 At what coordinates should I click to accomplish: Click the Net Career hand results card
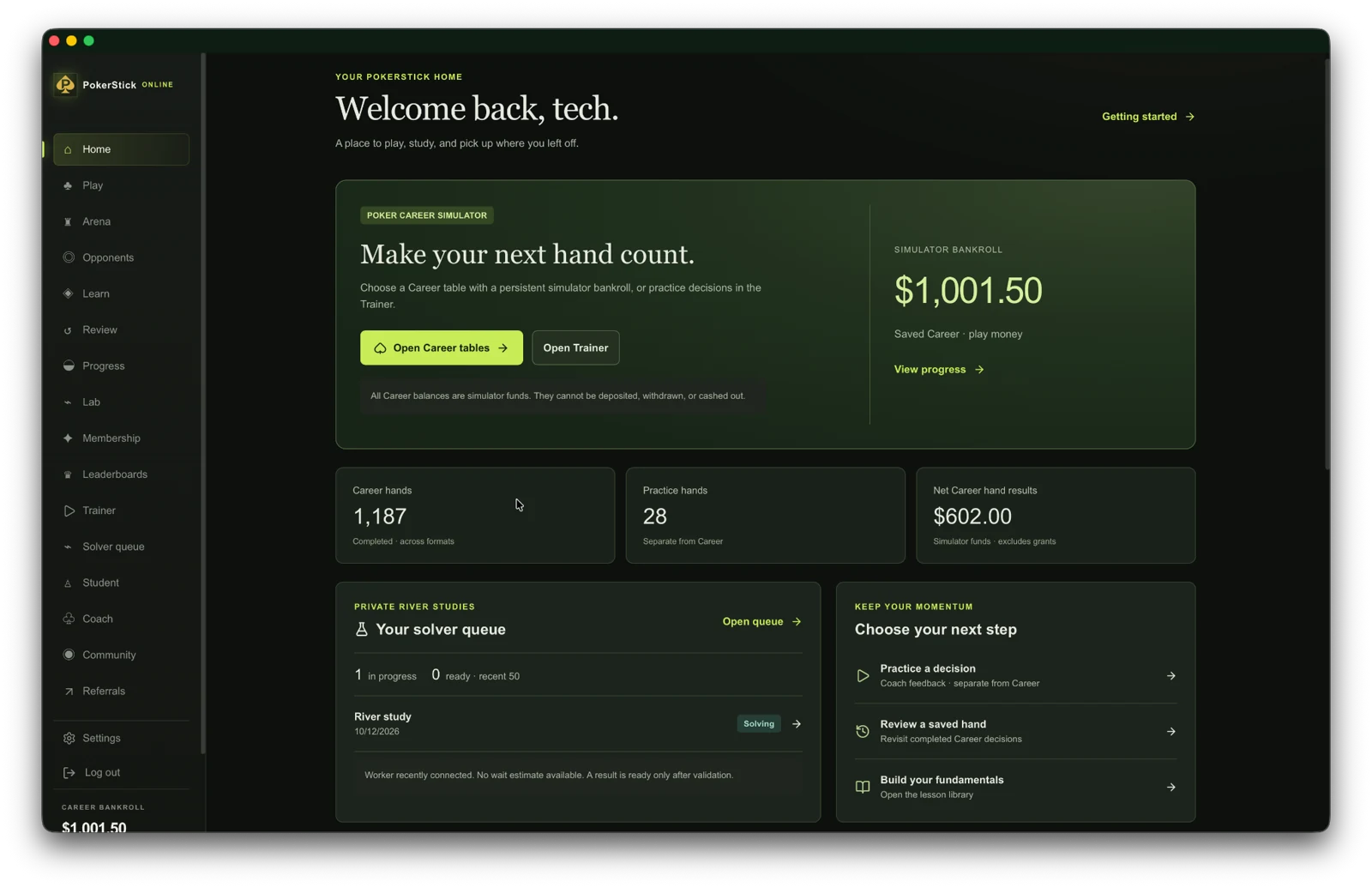click(x=1056, y=516)
